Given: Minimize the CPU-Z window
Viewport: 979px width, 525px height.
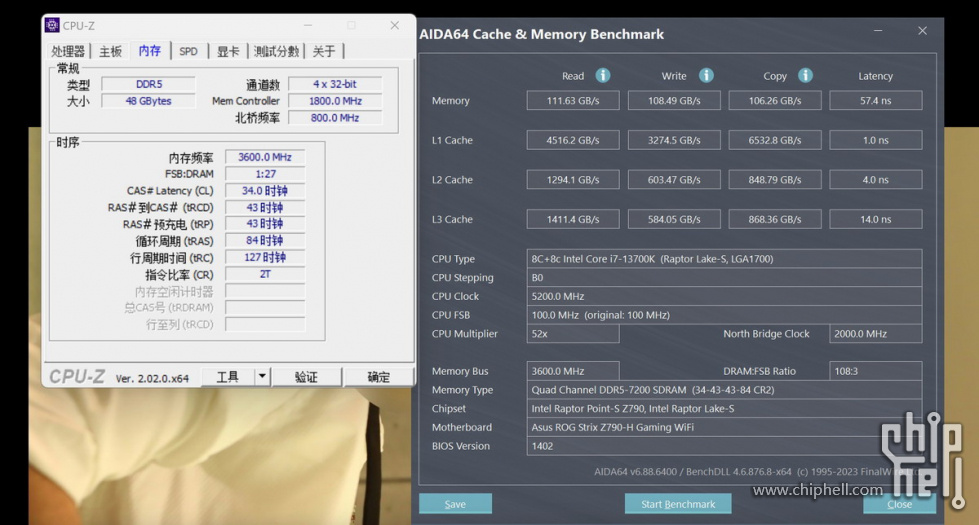Looking at the screenshot, I should pos(308,26).
